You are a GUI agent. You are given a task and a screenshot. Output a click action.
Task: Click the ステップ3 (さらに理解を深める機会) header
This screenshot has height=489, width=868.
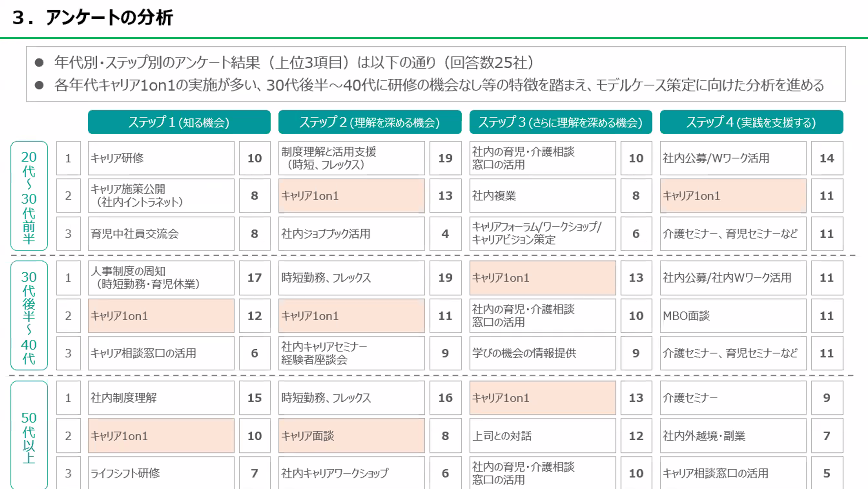(560, 122)
